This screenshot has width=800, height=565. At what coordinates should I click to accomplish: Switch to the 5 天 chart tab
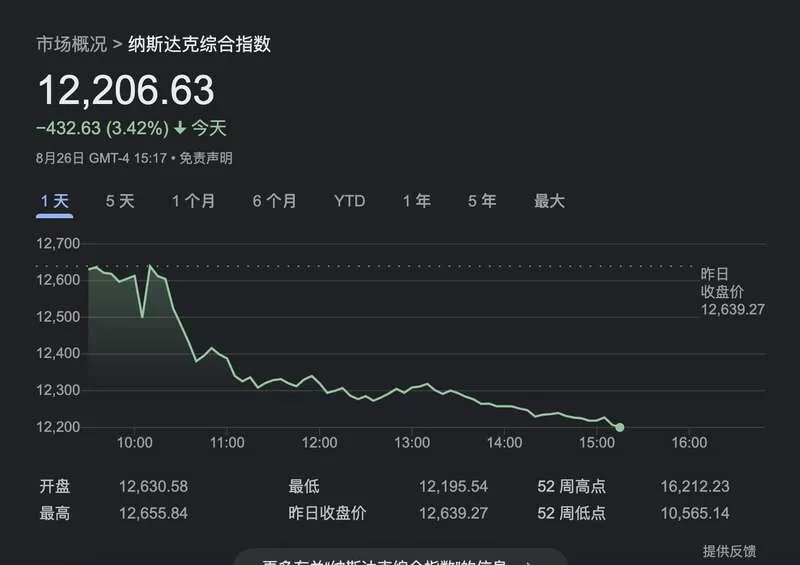120,201
